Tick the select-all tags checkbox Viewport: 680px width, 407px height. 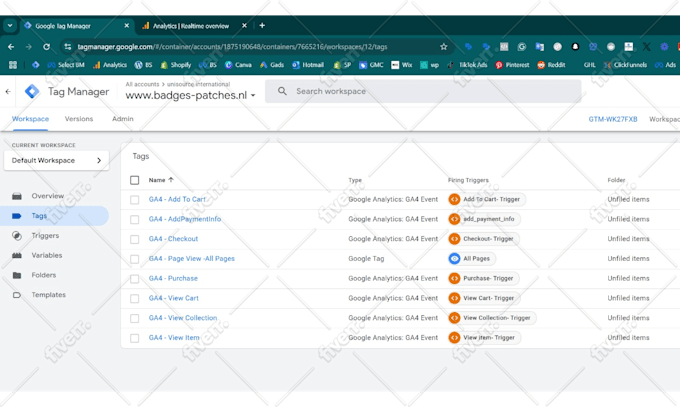point(134,180)
